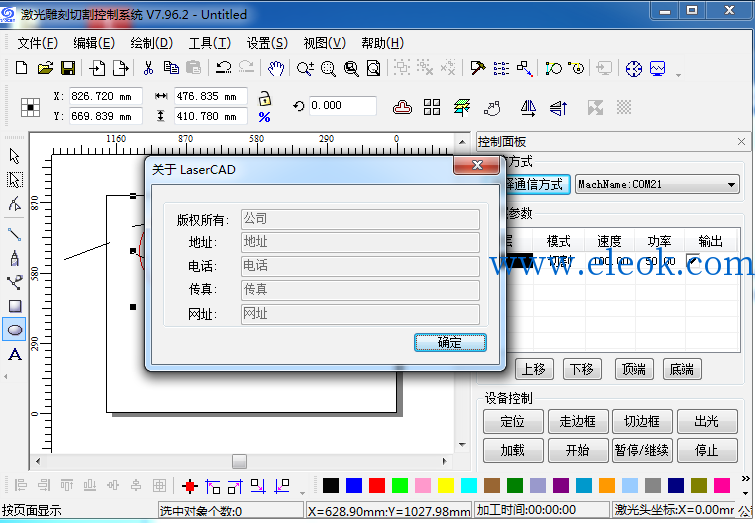Select the arrow pointer tool
This screenshot has width=755, height=523.
click(14, 156)
